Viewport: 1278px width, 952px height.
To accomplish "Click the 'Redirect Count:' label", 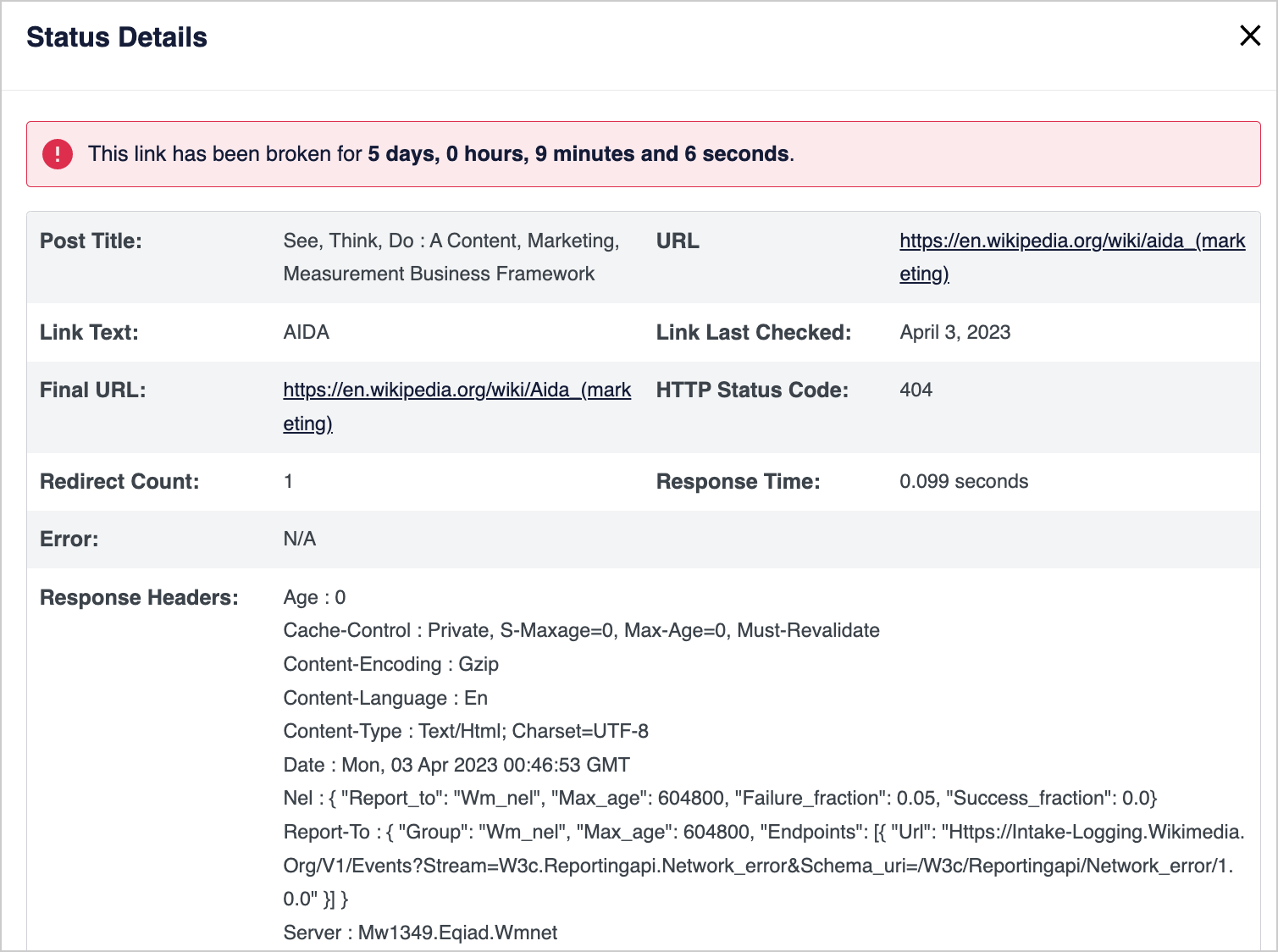I will (x=119, y=482).
